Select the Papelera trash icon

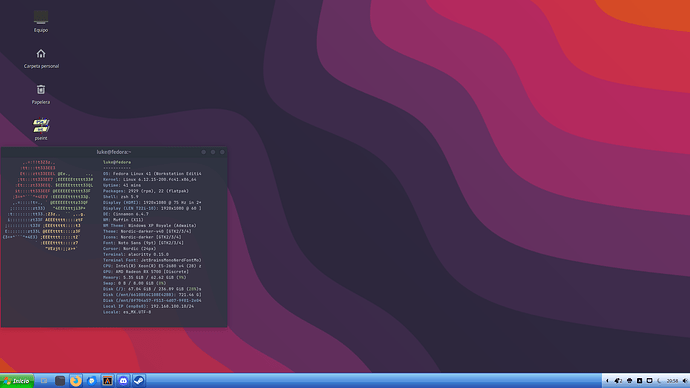click(x=41, y=94)
